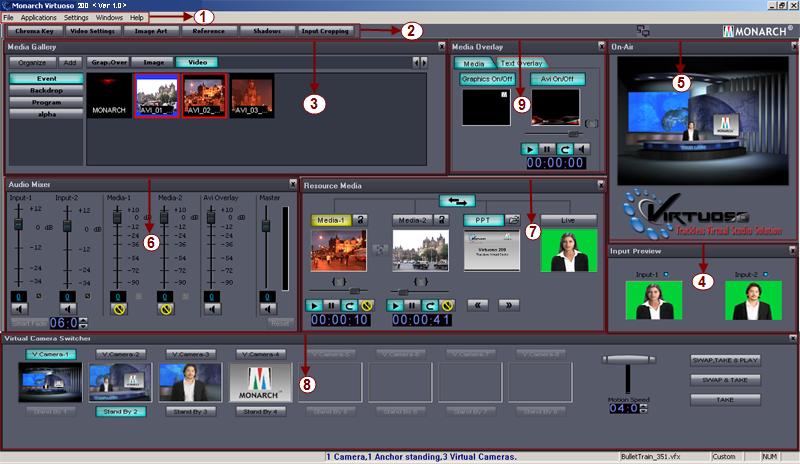Viewport: 800px width, 464px height.
Task: Select the Backdrop category in Media Gallery
Action: [x=46, y=90]
